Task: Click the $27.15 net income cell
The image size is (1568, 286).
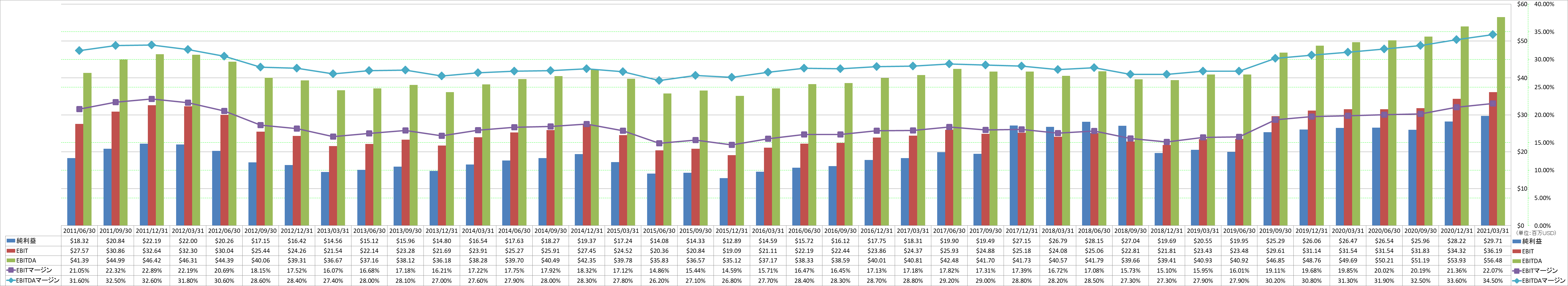Action: tap(1022, 241)
